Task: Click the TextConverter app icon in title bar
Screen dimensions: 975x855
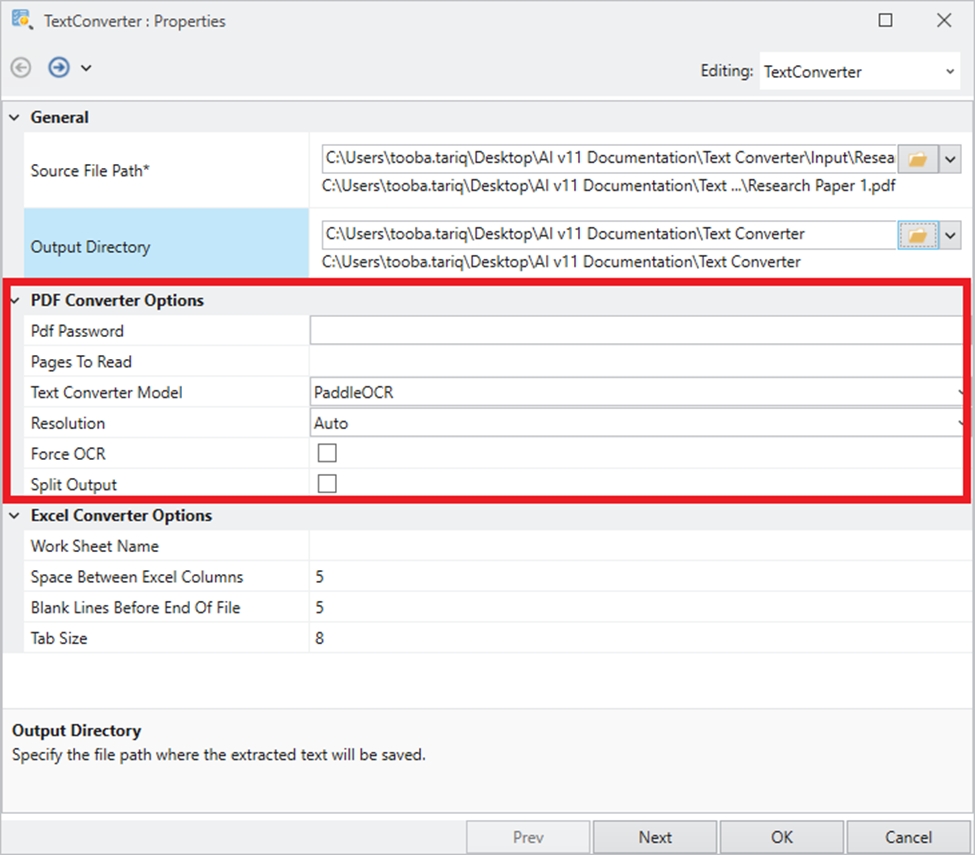Action: coord(22,20)
